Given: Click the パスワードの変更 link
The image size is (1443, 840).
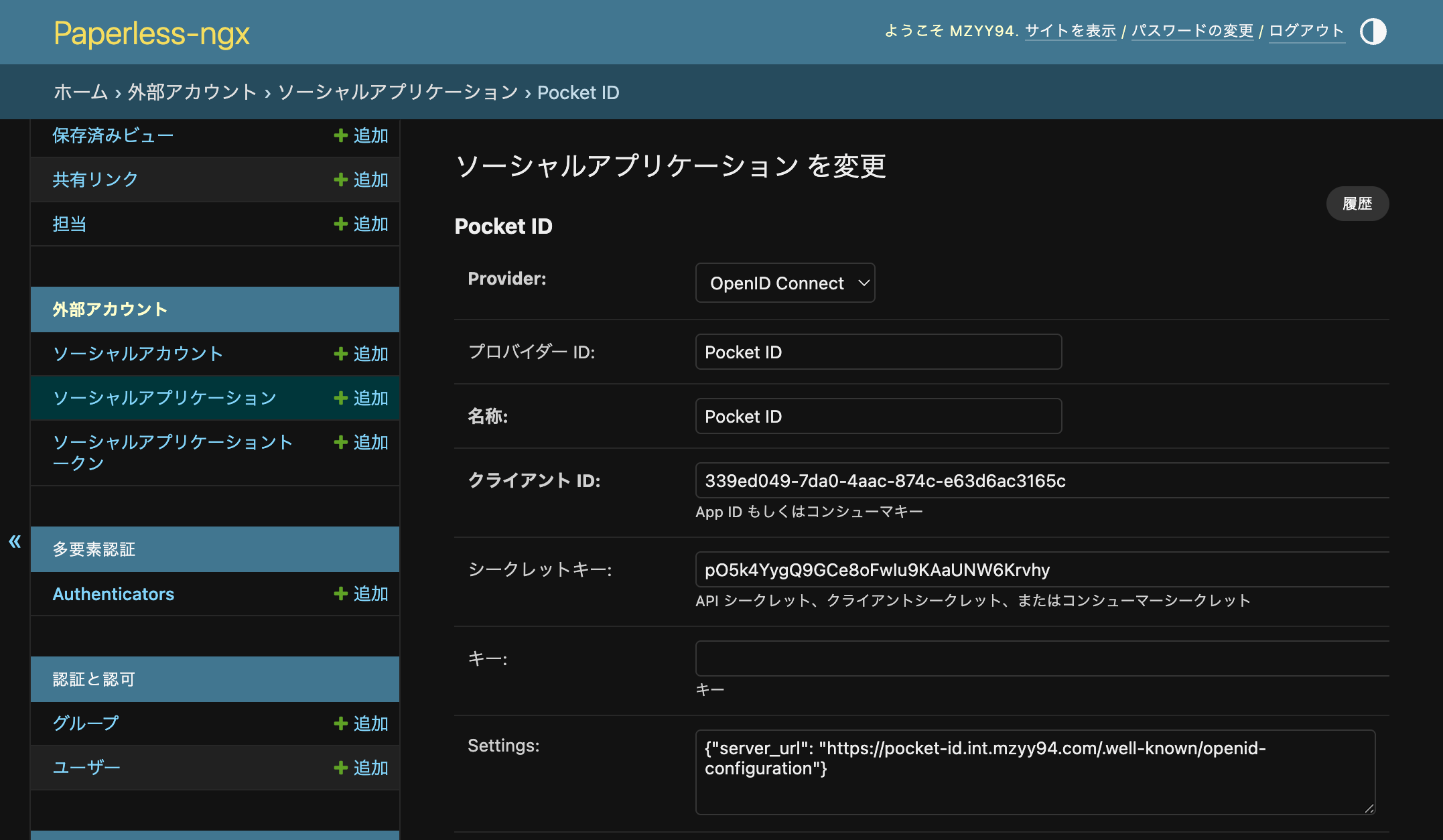Looking at the screenshot, I should pos(1192,31).
